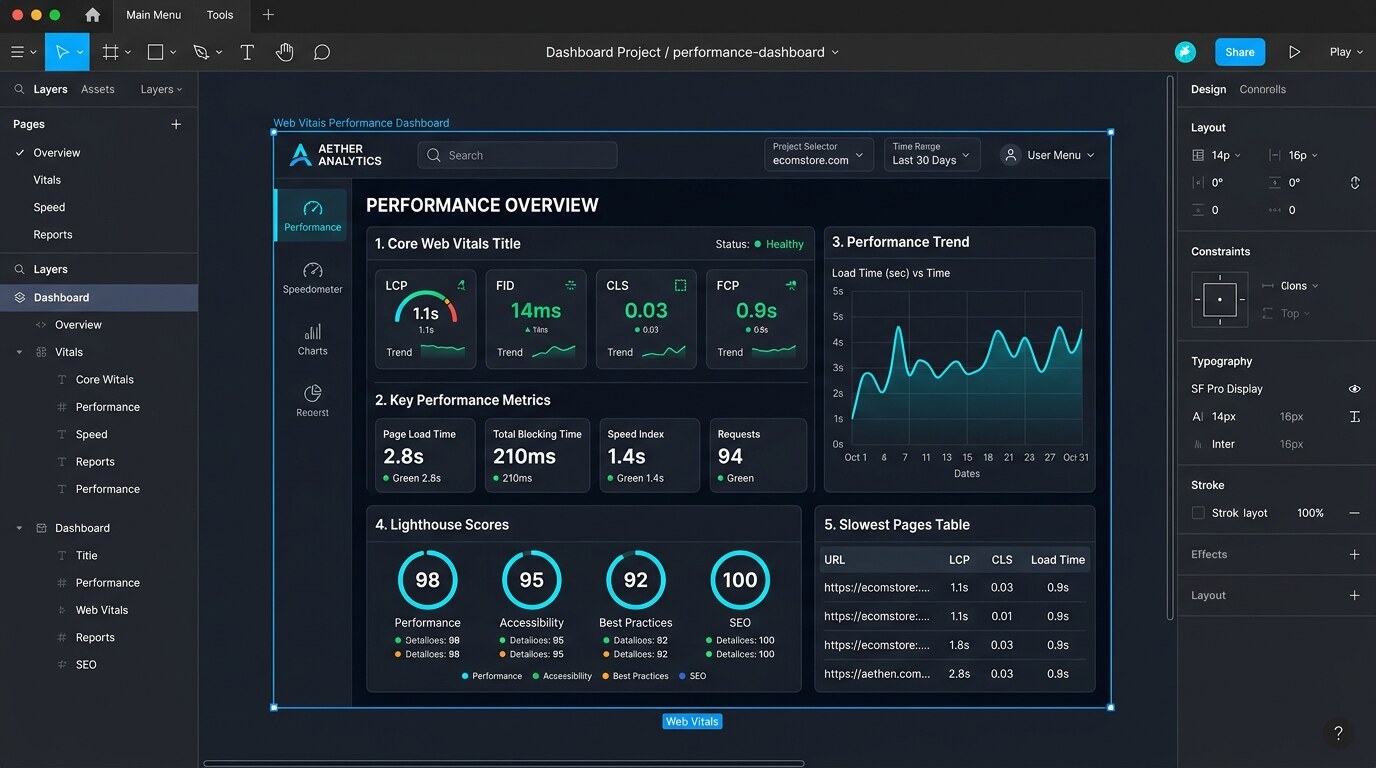
Task: Click the home icon in title bar
Action: [x=93, y=15]
